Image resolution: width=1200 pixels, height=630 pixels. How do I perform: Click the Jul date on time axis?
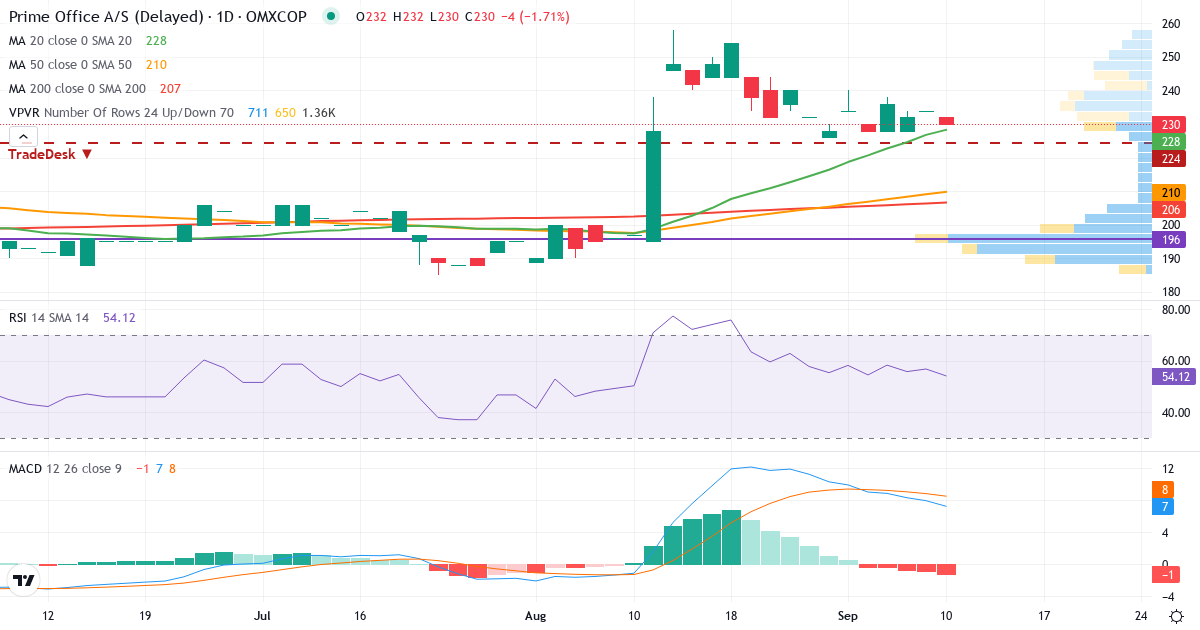[x=263, y=616]
